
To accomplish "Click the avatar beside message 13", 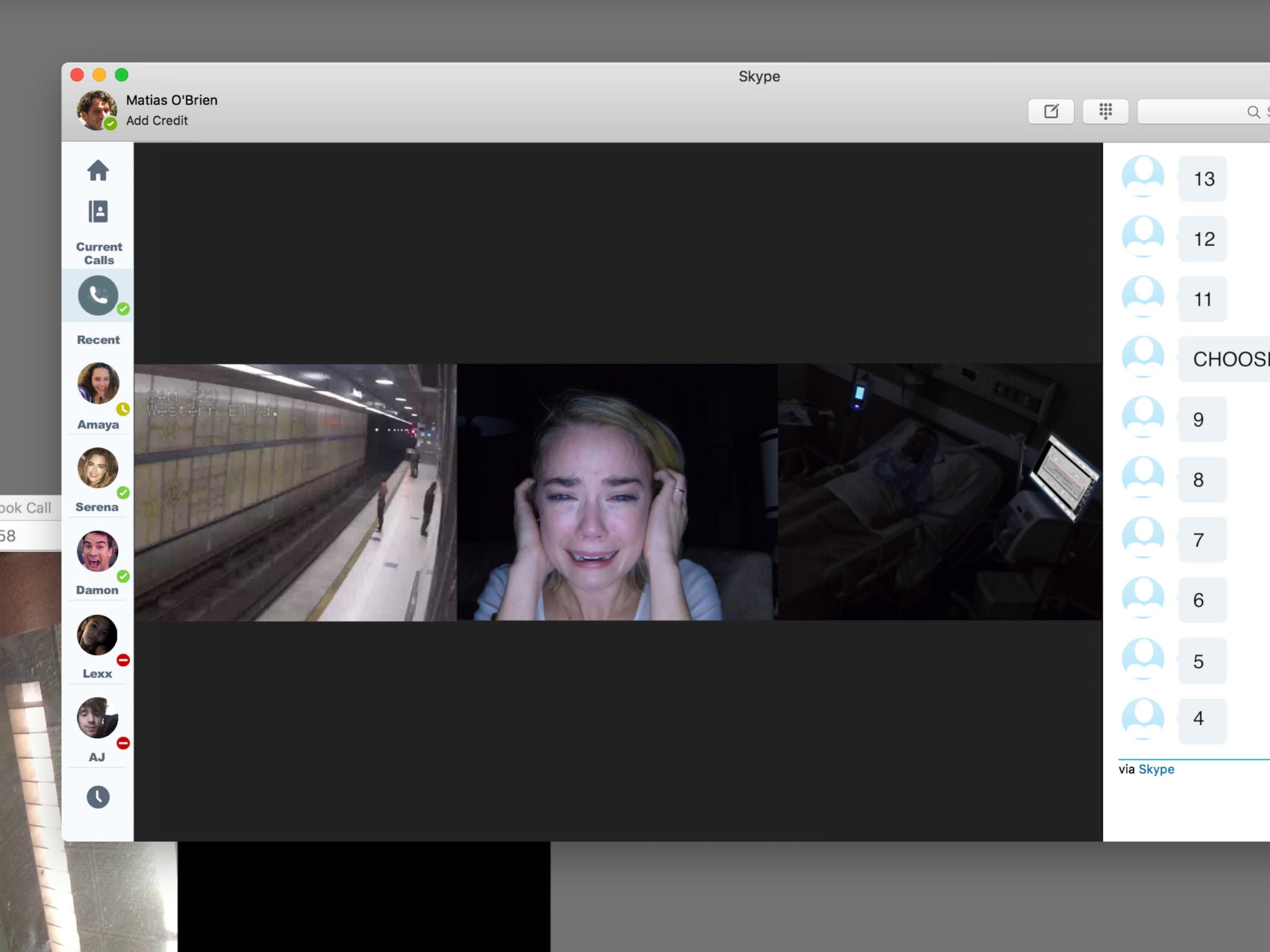I will click(x=1143, y=176).
